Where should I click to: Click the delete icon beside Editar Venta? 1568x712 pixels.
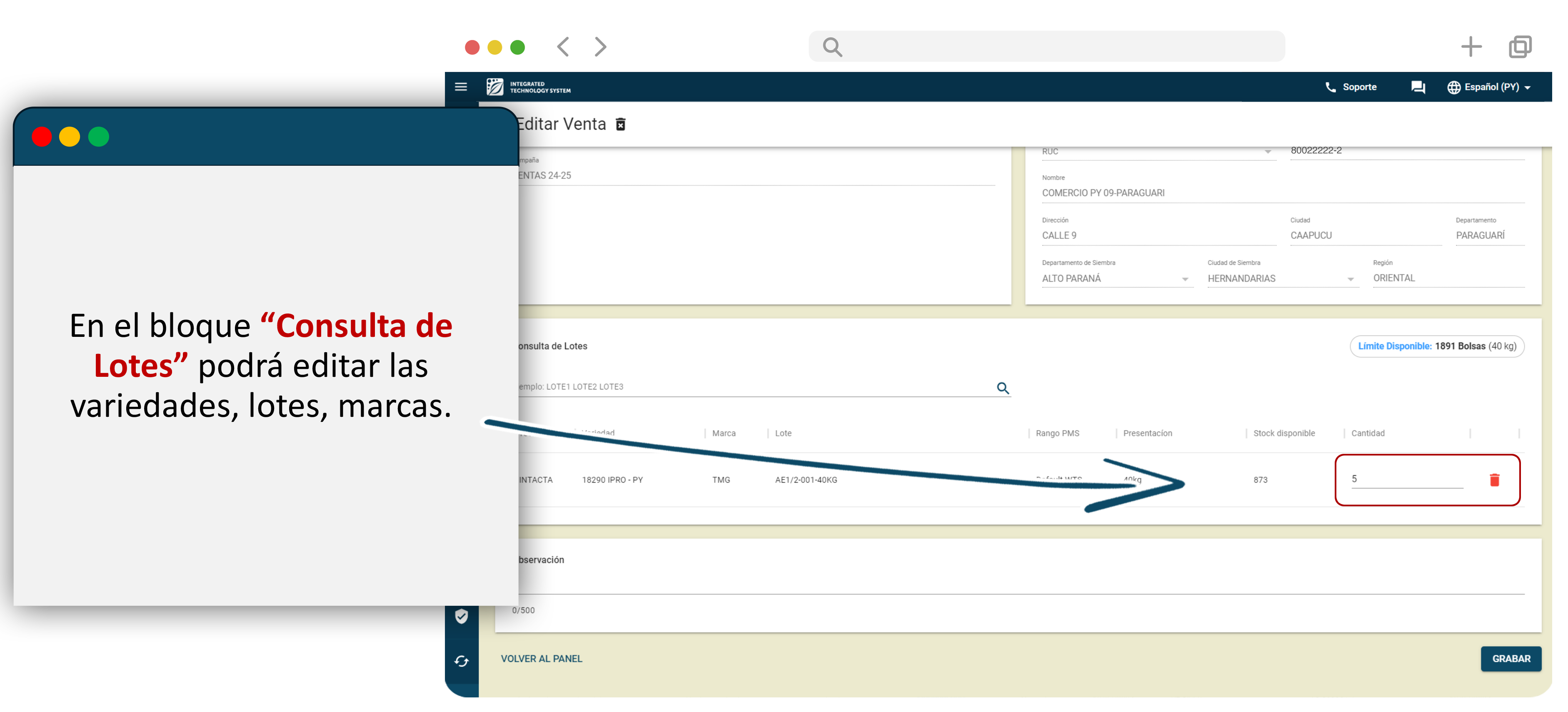pos(621,125)
